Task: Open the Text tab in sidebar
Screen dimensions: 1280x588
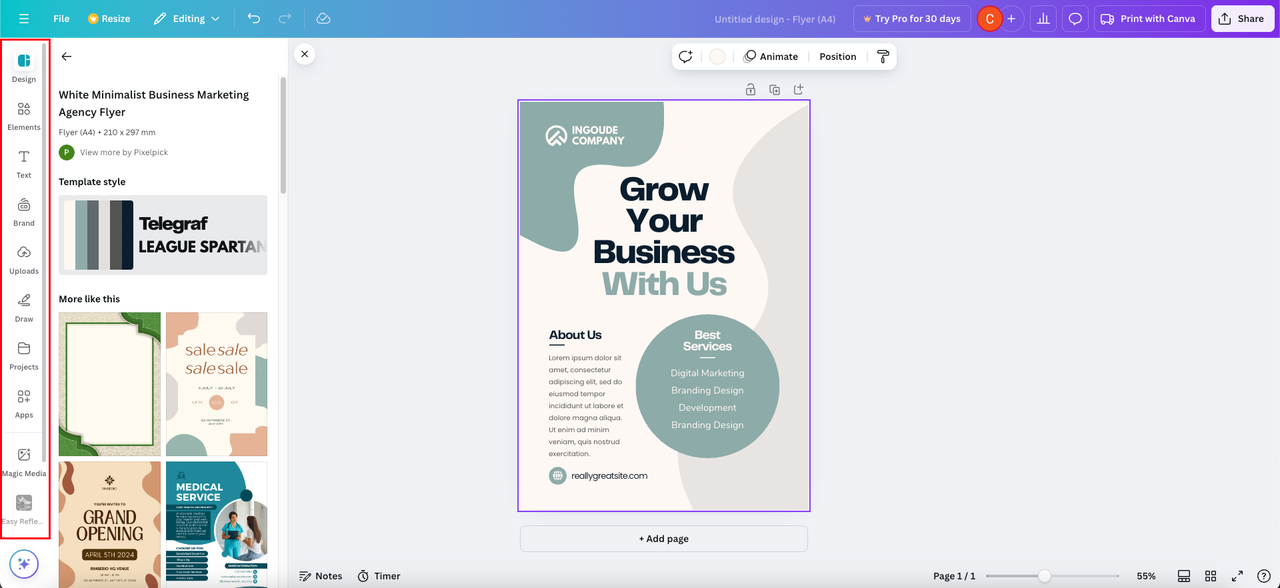Action: pos(24,163)
